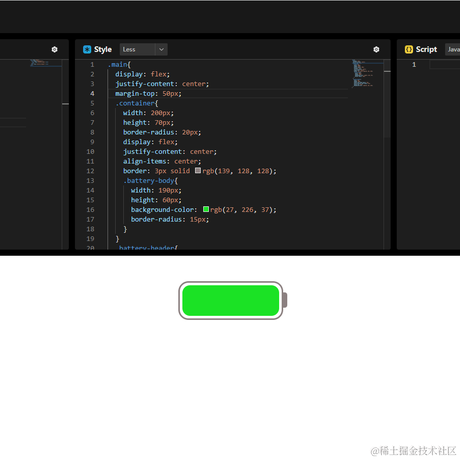This screenshot has height=460, width=460.
Task: Click the gray border color swatch on line 12
Action: 198,171
